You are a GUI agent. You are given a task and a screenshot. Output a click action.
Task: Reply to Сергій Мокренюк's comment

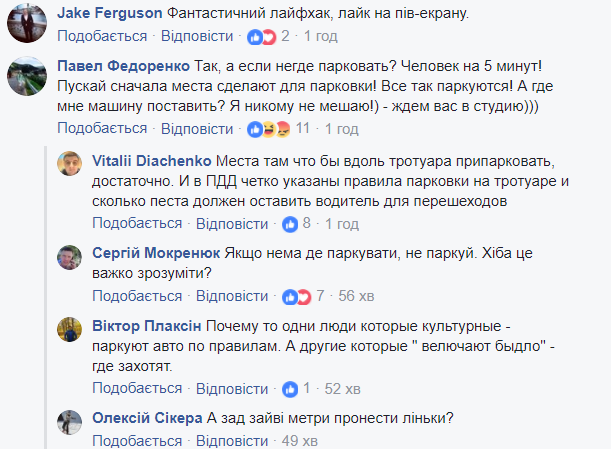tap(232, 296)
